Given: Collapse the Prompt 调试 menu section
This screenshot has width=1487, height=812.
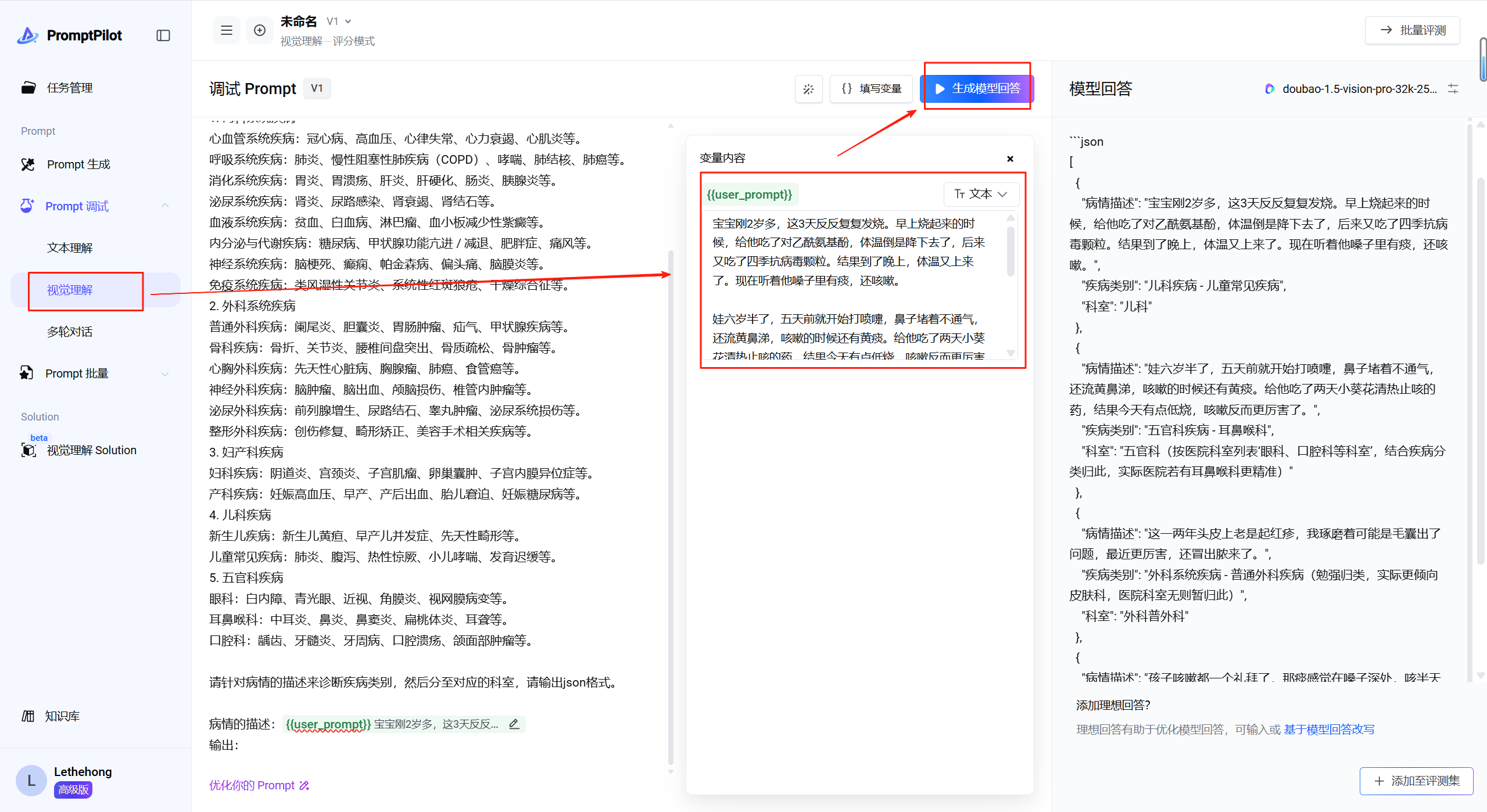Looking at the screenshot, I should 165,206.
